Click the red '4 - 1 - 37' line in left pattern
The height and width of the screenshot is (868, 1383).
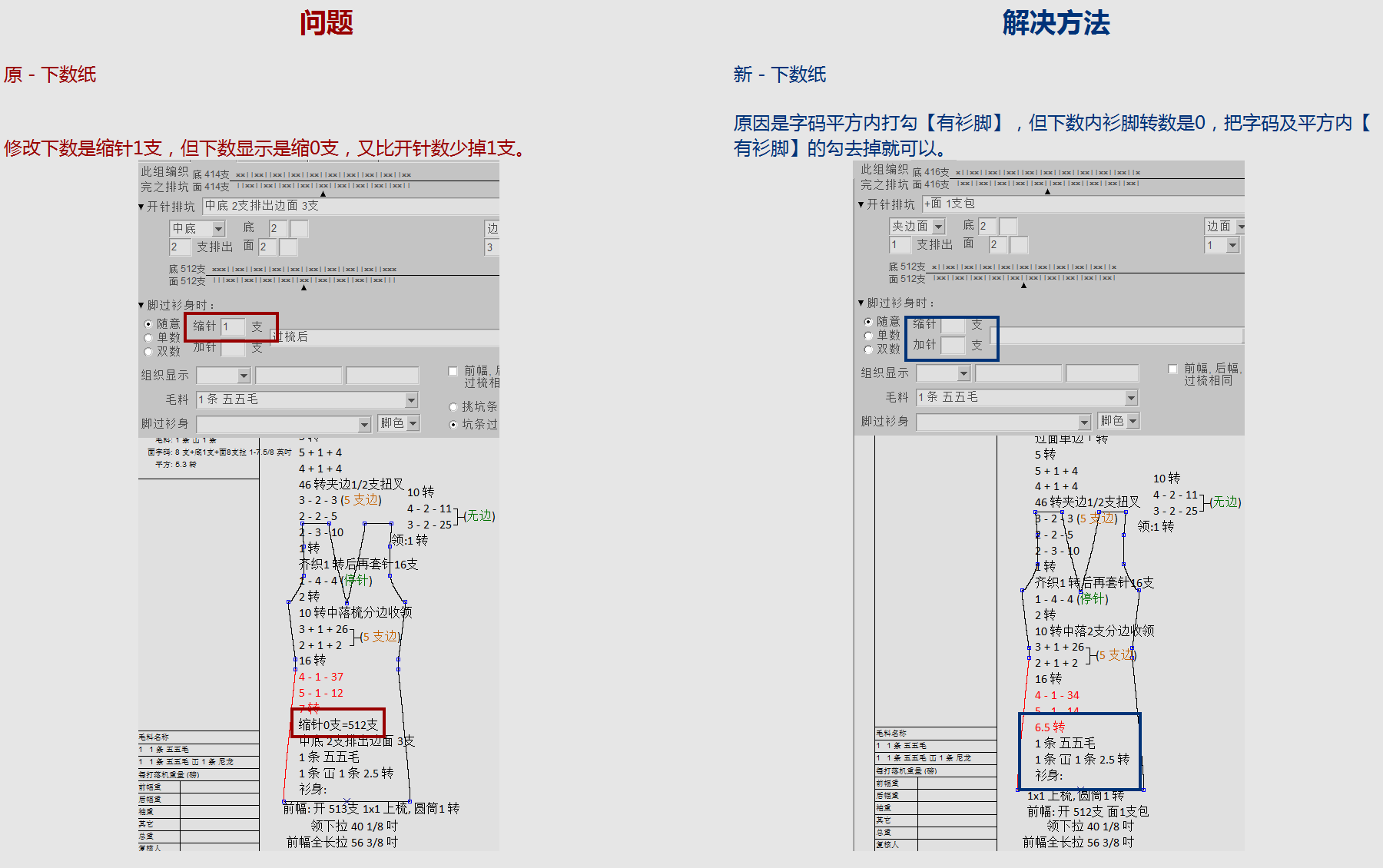pyautogui.click(x=321, y=677)
